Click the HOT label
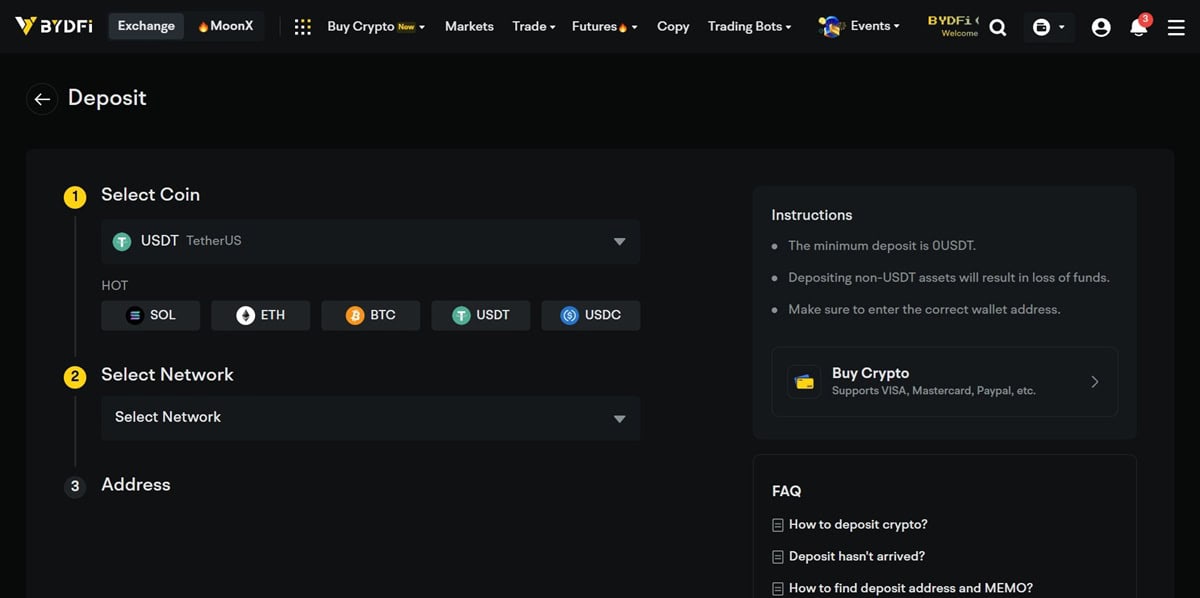Screen dimensions: 1200x598 (x=115, y=286)
